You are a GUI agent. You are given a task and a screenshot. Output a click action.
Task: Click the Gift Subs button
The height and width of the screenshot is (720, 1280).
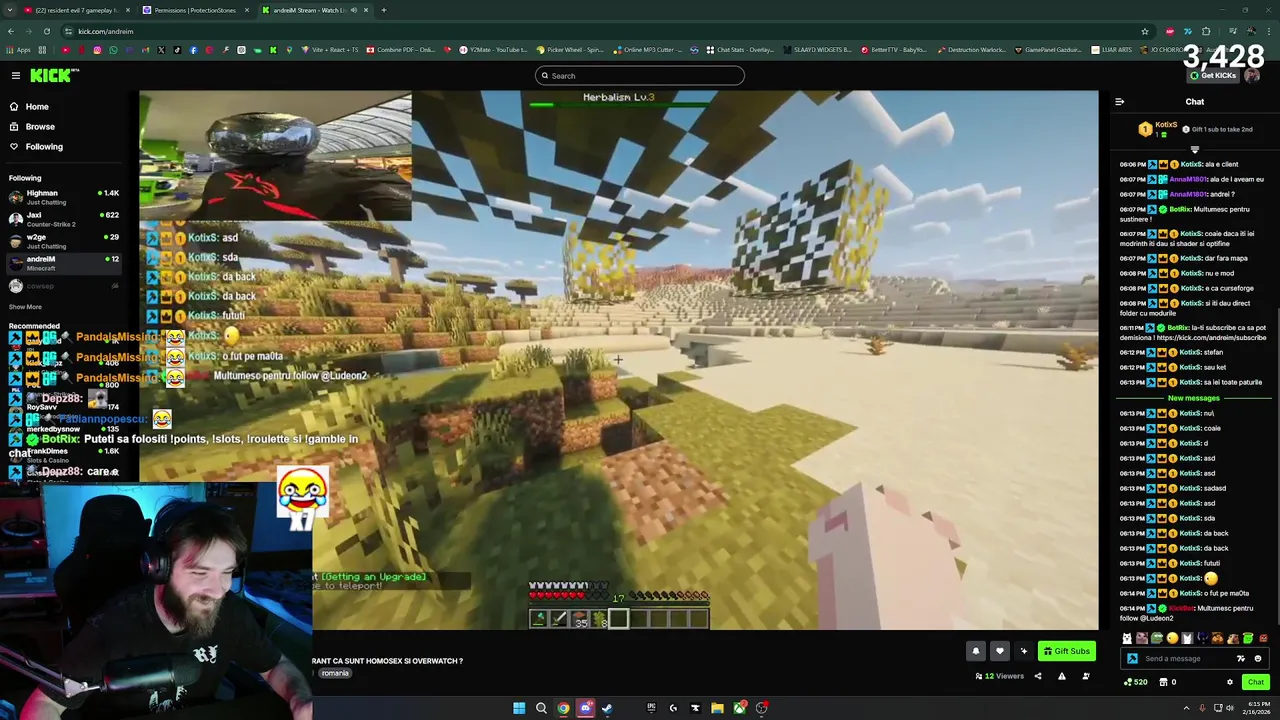click(x=1066, y=651)
